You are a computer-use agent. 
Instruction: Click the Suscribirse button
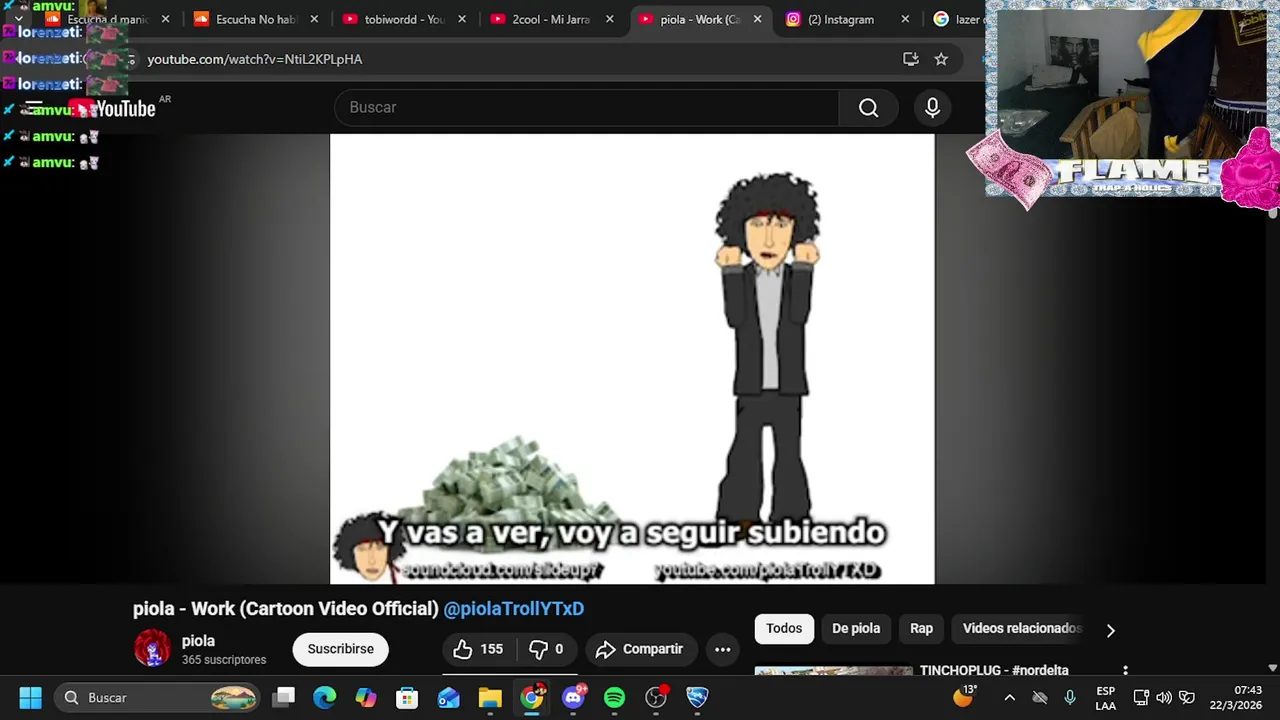[340, 649]
